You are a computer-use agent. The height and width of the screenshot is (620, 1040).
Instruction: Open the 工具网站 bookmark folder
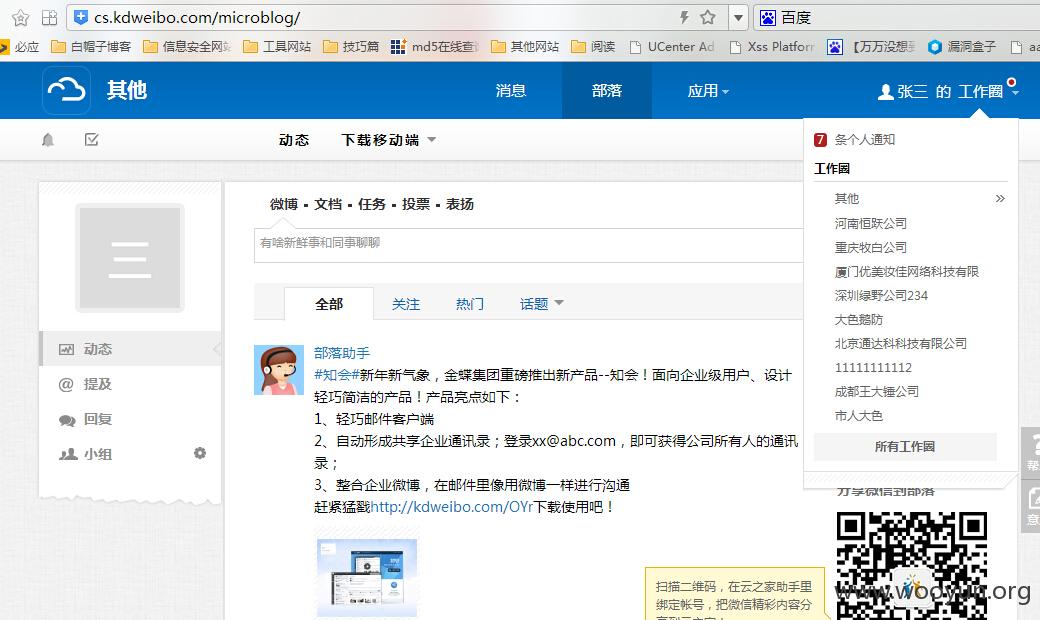coord(277,46)
